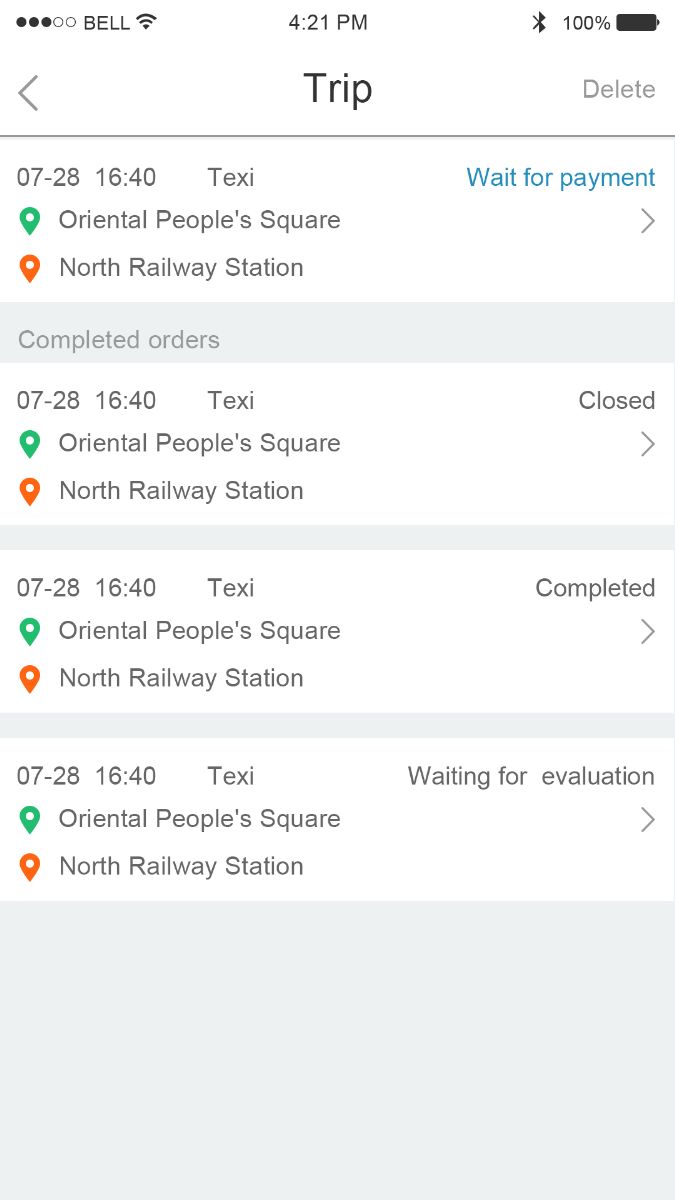Screen dimensions: 675x1200
Task: Expand the Closed order chevron
Action: (x=647, y=444)
